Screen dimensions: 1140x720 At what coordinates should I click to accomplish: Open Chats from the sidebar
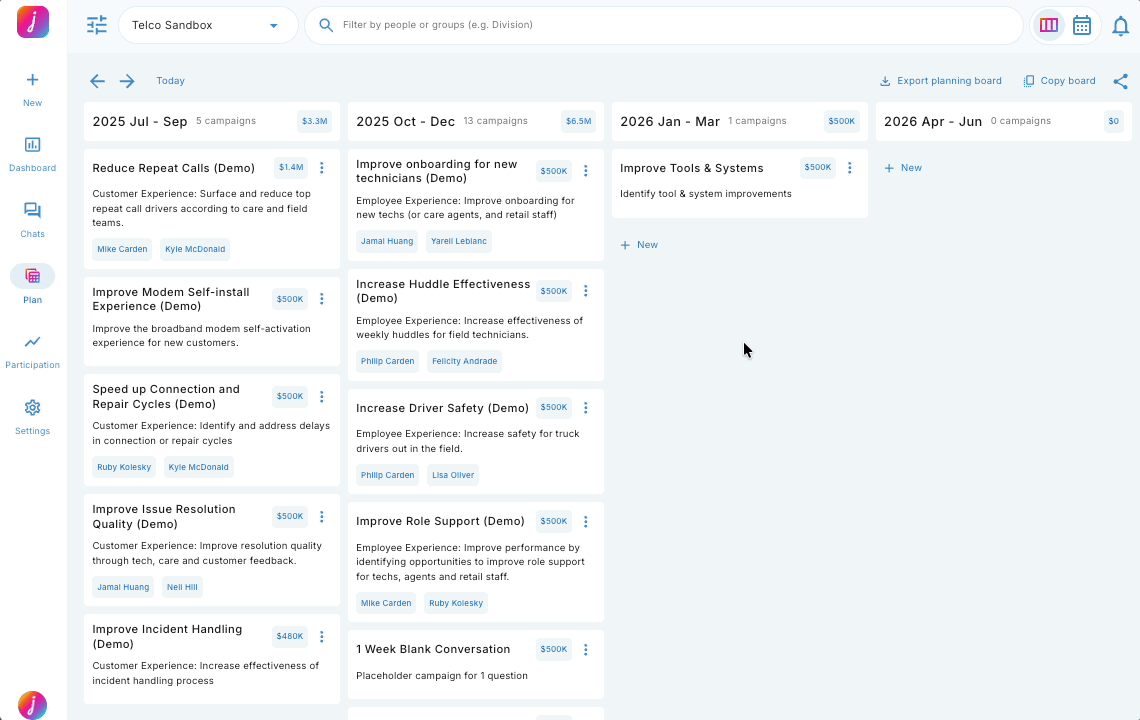pyautogui.click(x=32, y=219)
